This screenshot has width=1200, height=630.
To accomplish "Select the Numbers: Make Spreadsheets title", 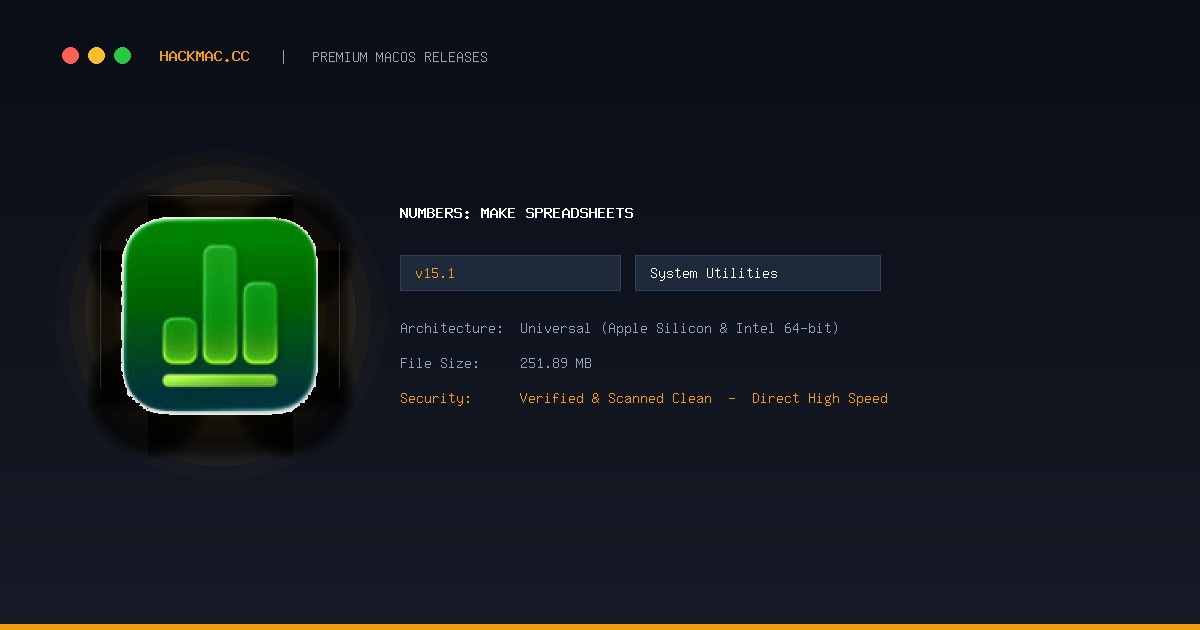I will tap(516, 213).
